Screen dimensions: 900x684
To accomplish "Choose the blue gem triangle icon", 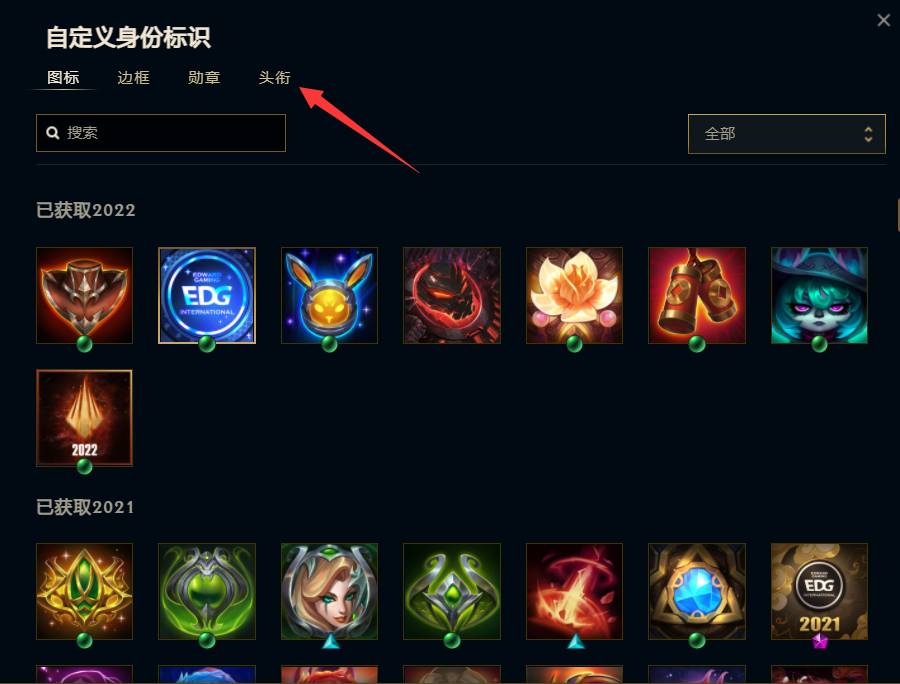I will coord(697,592).
